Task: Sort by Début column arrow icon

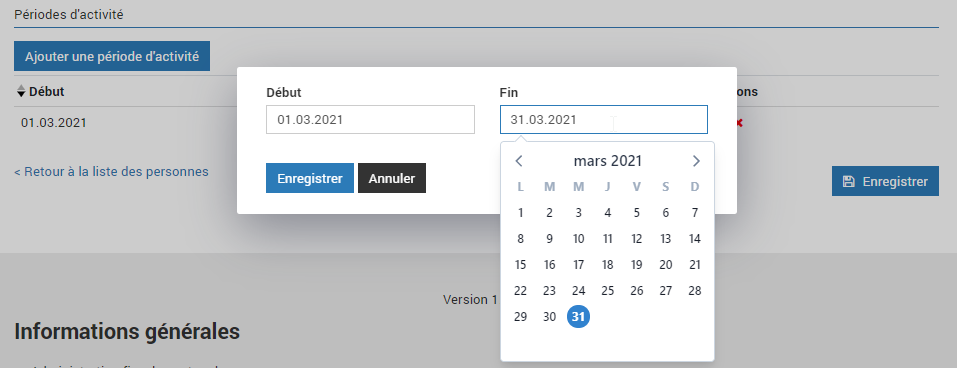Action: coord(21,92)
